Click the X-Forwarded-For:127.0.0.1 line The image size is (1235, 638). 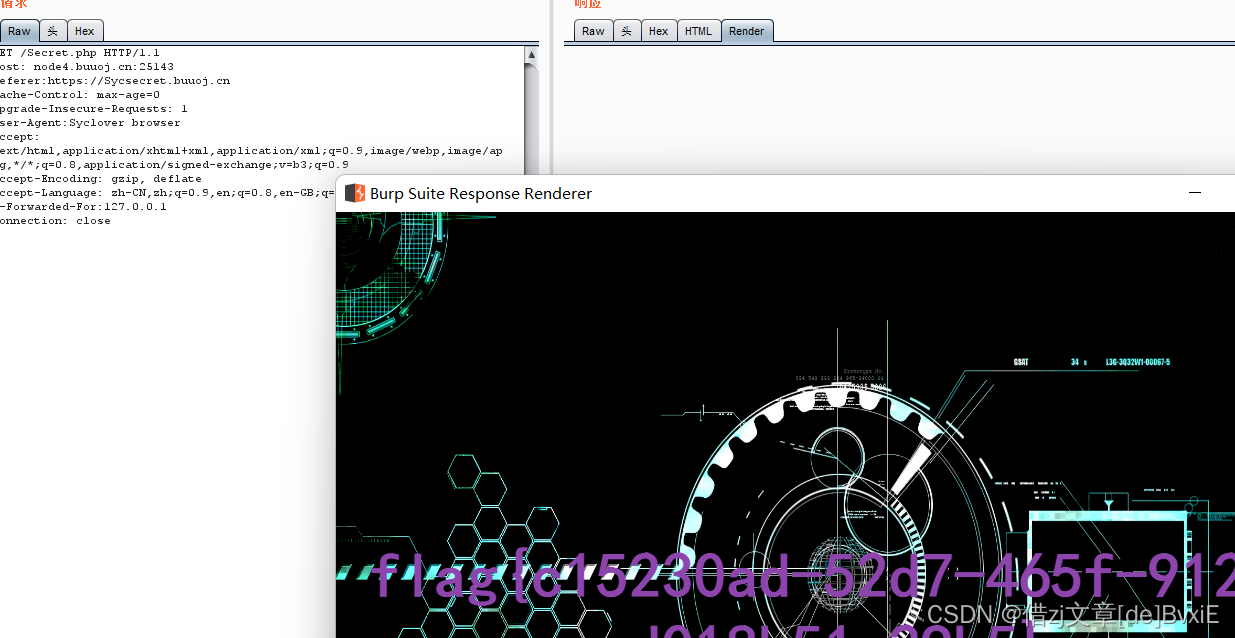(x=84, y=207)
